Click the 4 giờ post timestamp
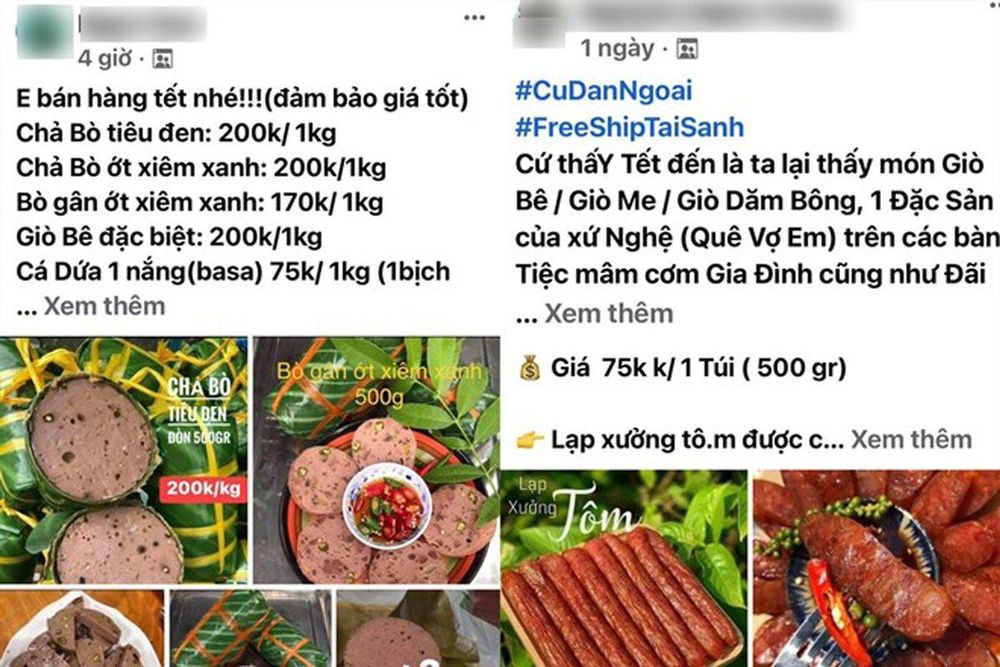1000x667 pixels. (105, 59)
